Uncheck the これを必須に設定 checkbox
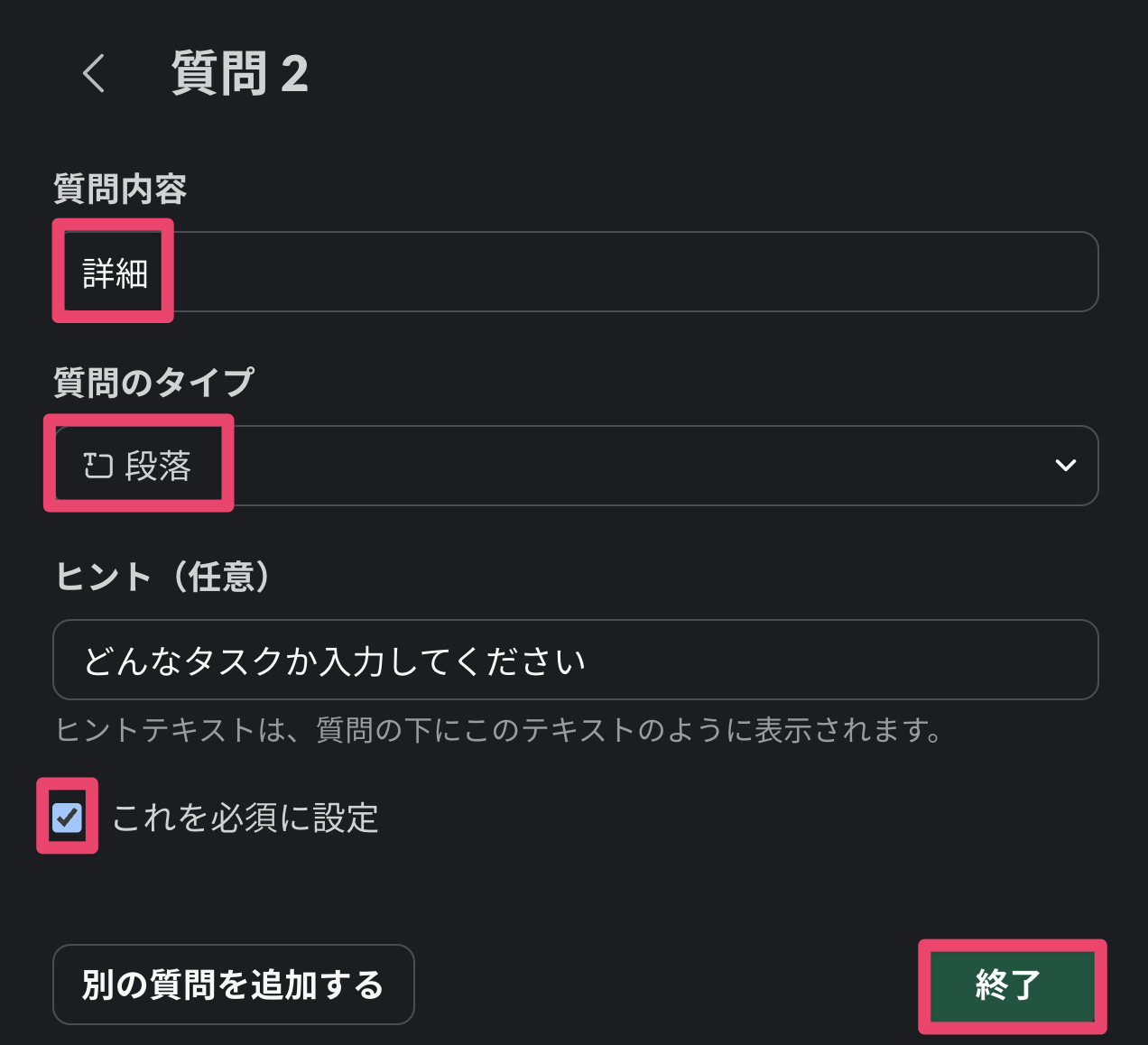The height and width of the screenshot is (1045, 1148). coord(68,818)
